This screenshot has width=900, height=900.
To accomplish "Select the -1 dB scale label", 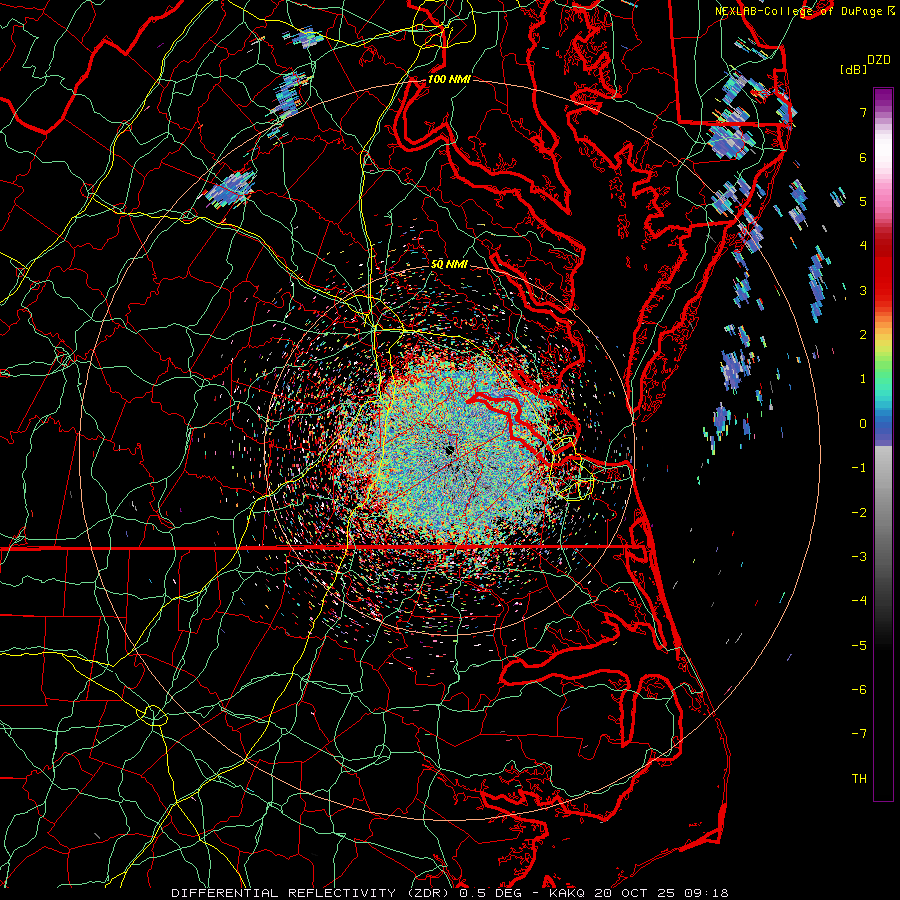I will [859, 468].
